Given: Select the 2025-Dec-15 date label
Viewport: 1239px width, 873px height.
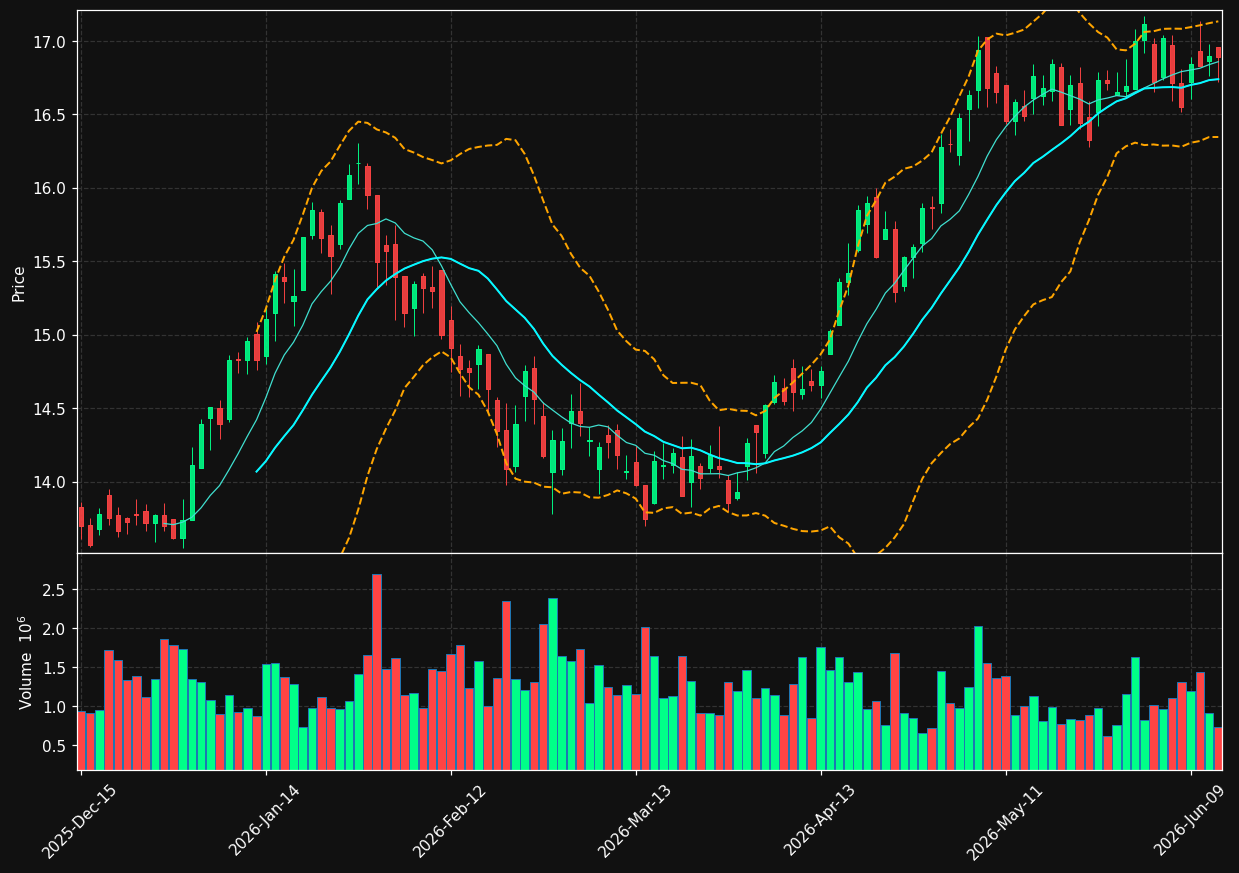Looking at the screenshot, I should 79,821.
